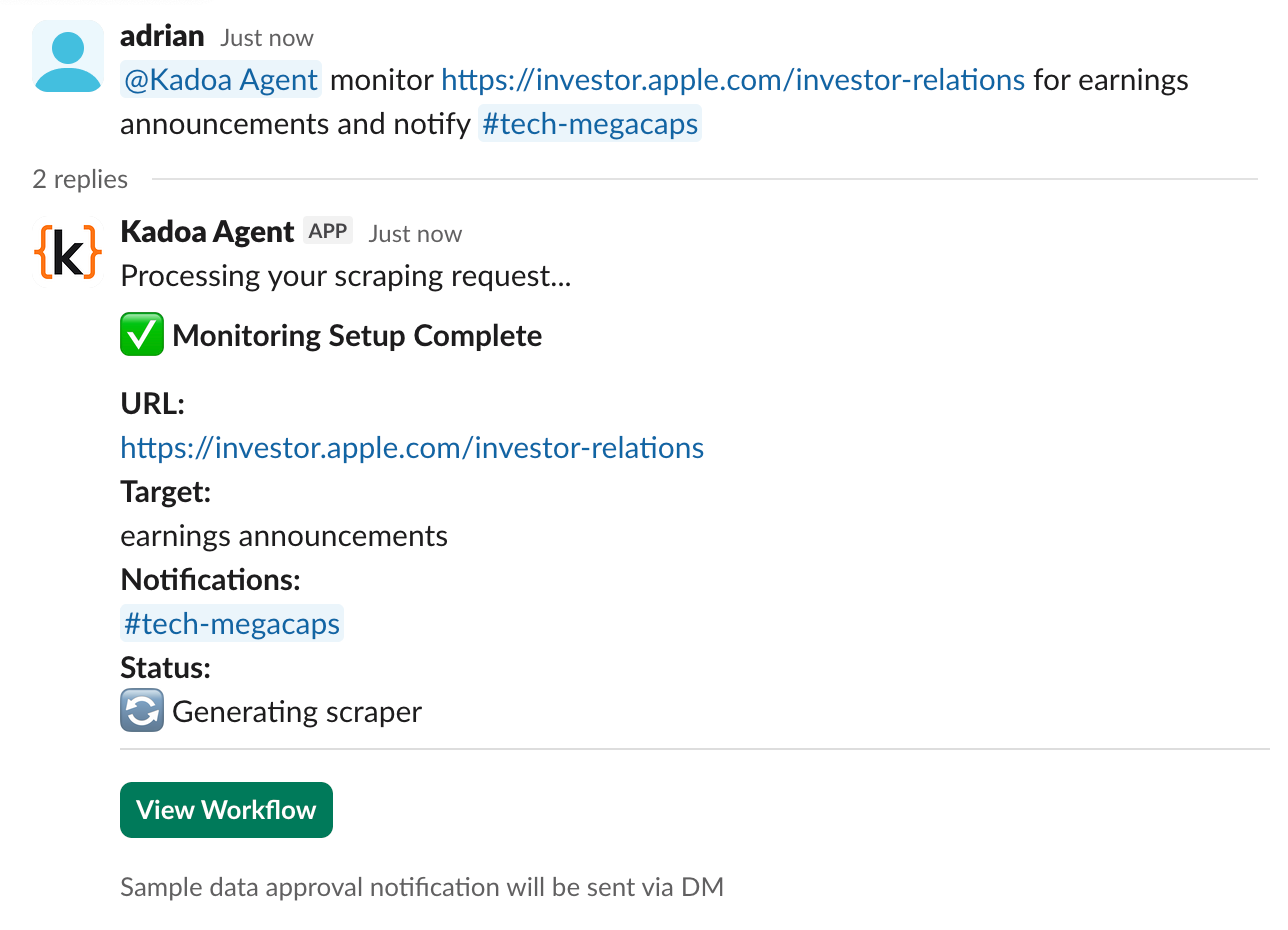The width and height of the screenshot is (1288, 930).
Task: Click the blue sync arrows status emoji
Action: click(x=142, y=712)
